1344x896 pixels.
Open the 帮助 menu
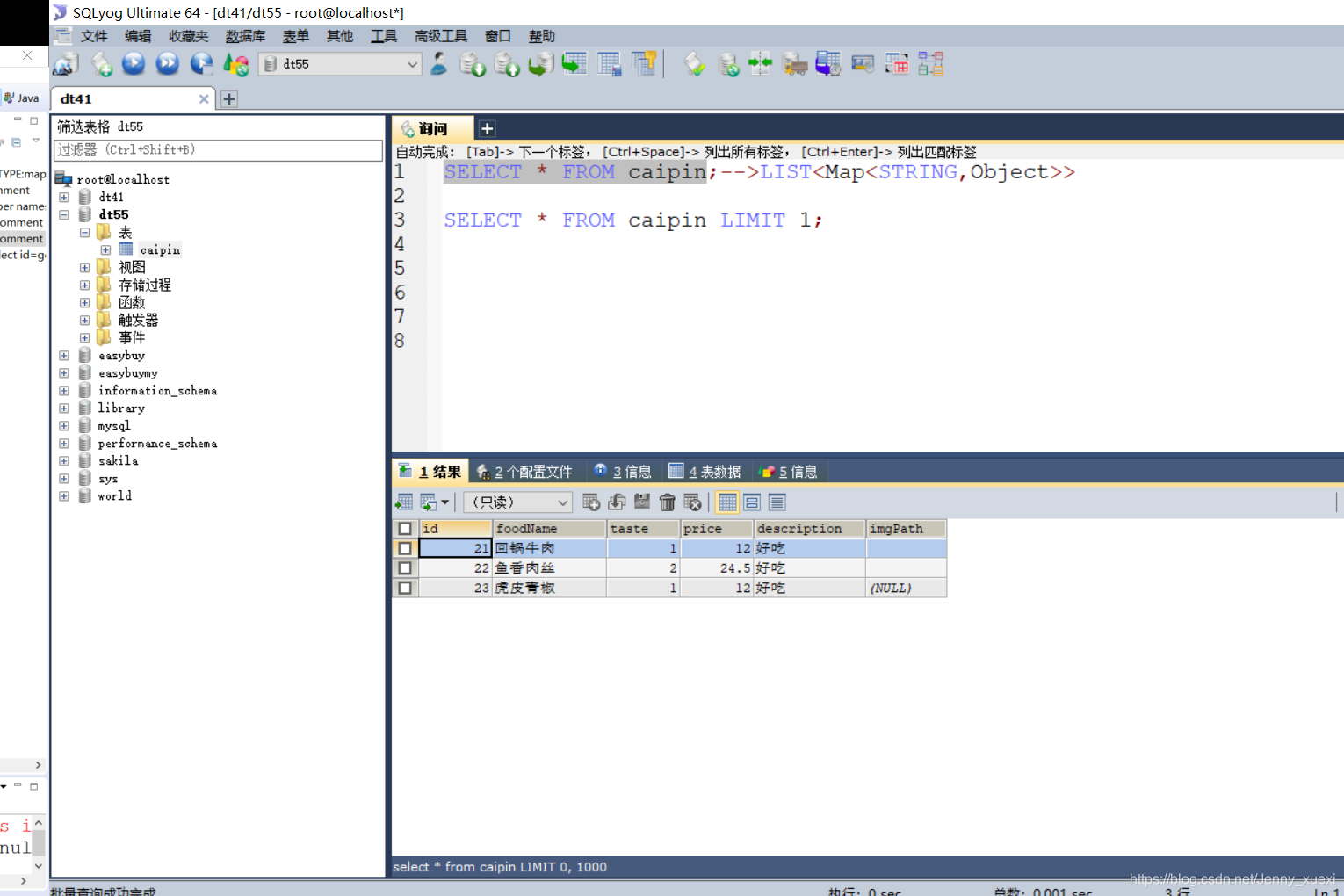[542, 36]
